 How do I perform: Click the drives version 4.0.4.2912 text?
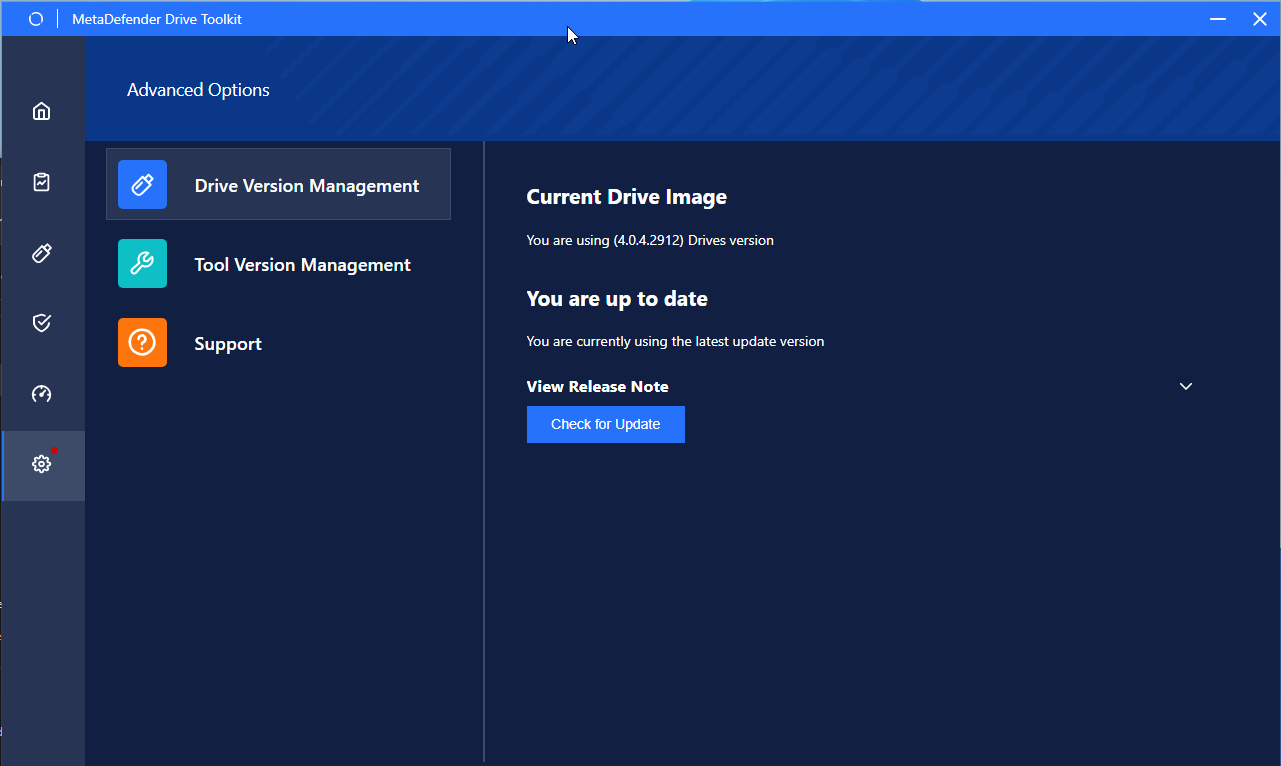pos(650,240)
